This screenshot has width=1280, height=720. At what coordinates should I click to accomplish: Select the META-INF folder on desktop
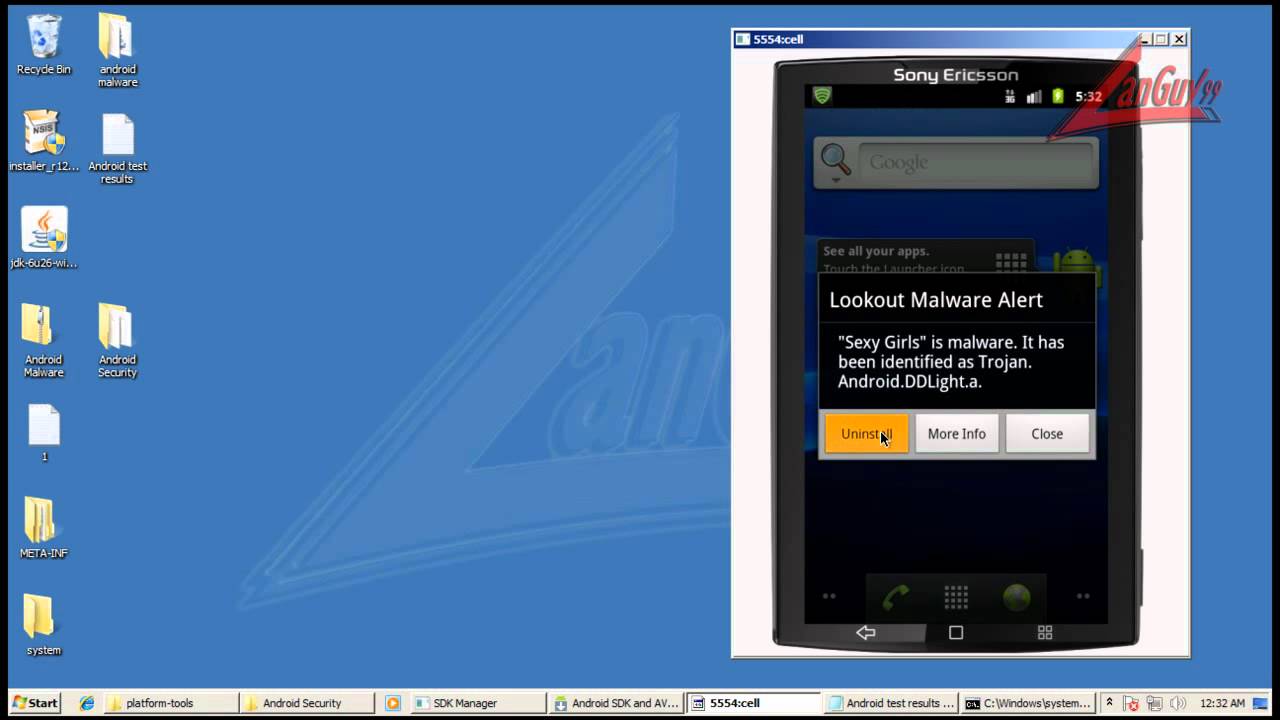(44, 527)
